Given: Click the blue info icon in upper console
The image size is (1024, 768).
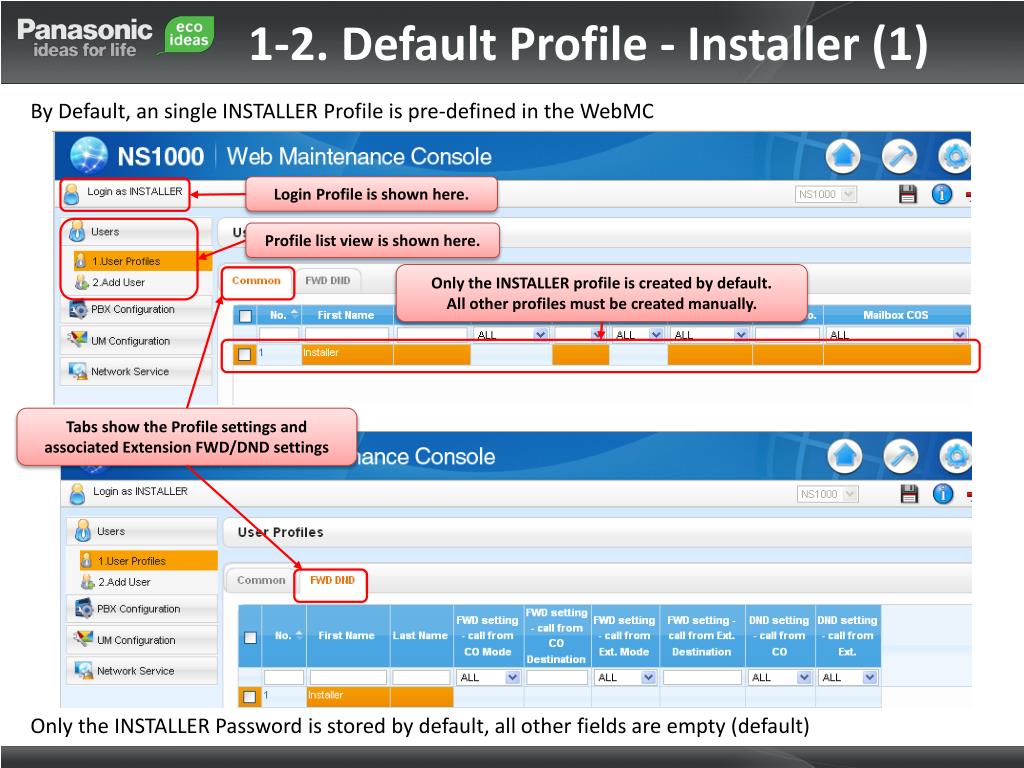Looking at the screenshot, I should click(x=942, y=194).
